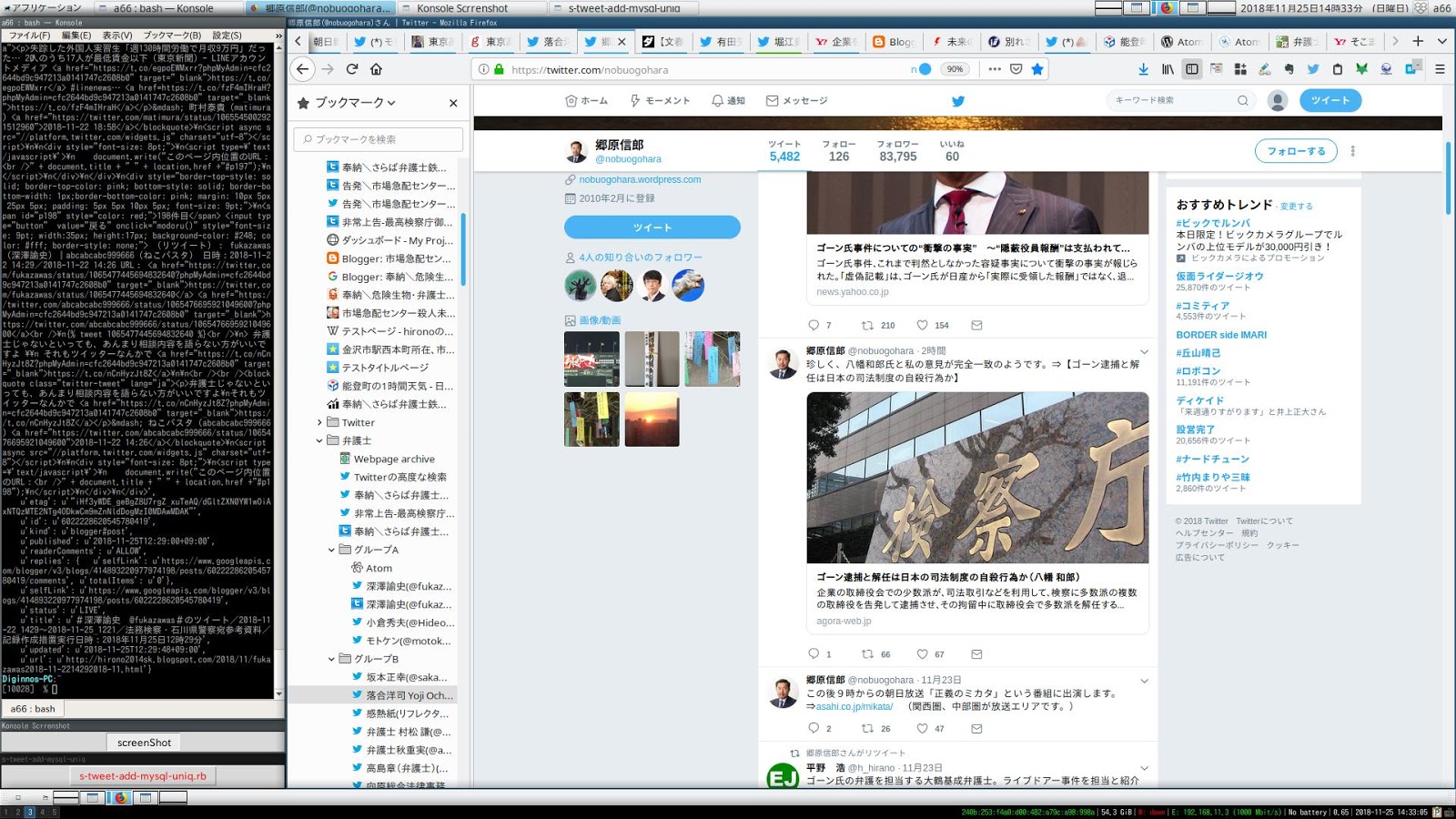1456x819 pixels.
Task: Send Nov 23 tweet by direct message
Action: 976,729
